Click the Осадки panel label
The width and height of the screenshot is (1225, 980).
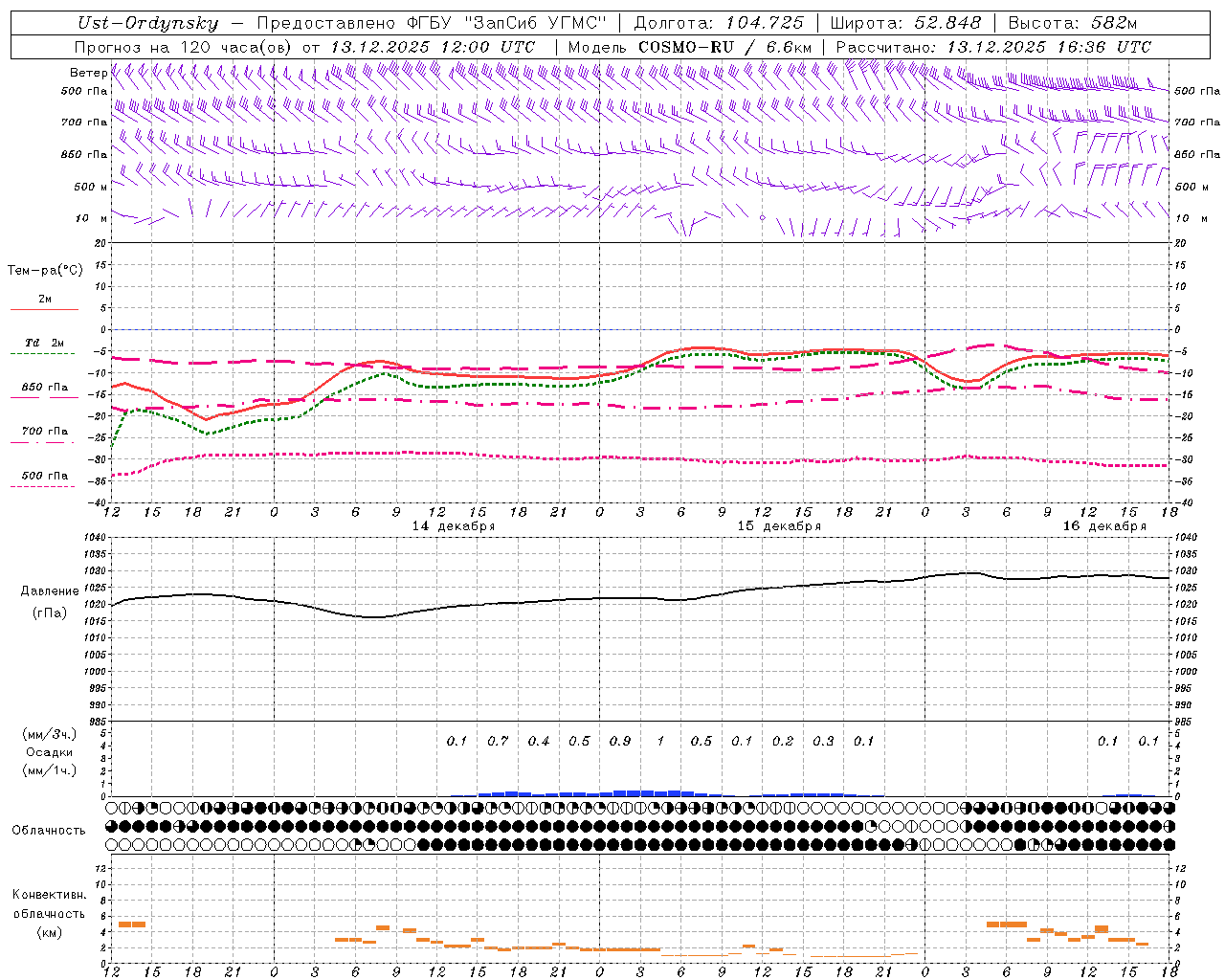point(50,753)
